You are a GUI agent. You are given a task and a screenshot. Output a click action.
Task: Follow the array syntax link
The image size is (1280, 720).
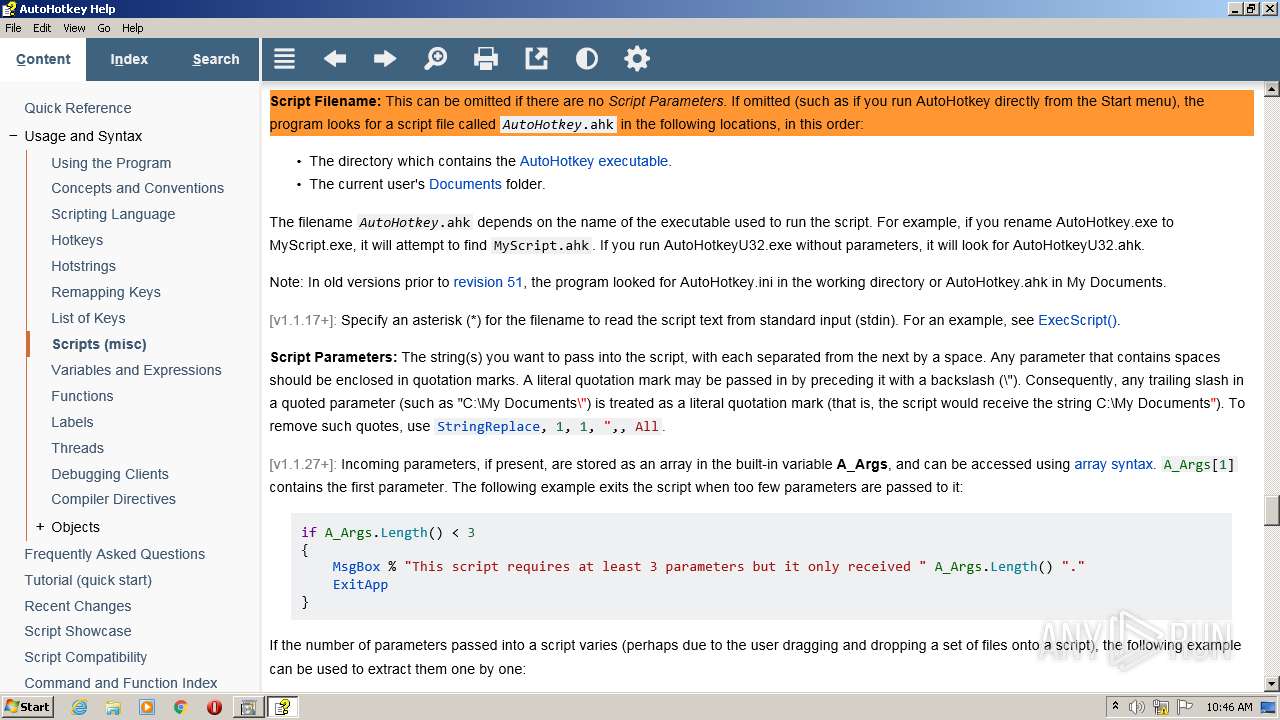tap(1113, 464)
